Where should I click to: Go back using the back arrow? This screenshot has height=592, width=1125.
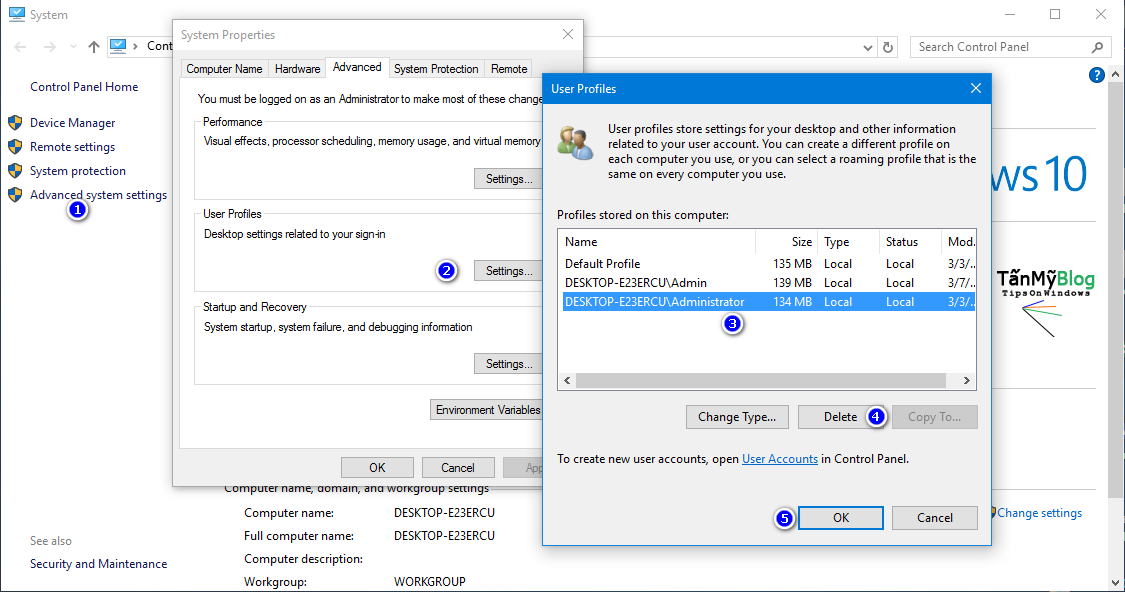(x=18, y=46)
